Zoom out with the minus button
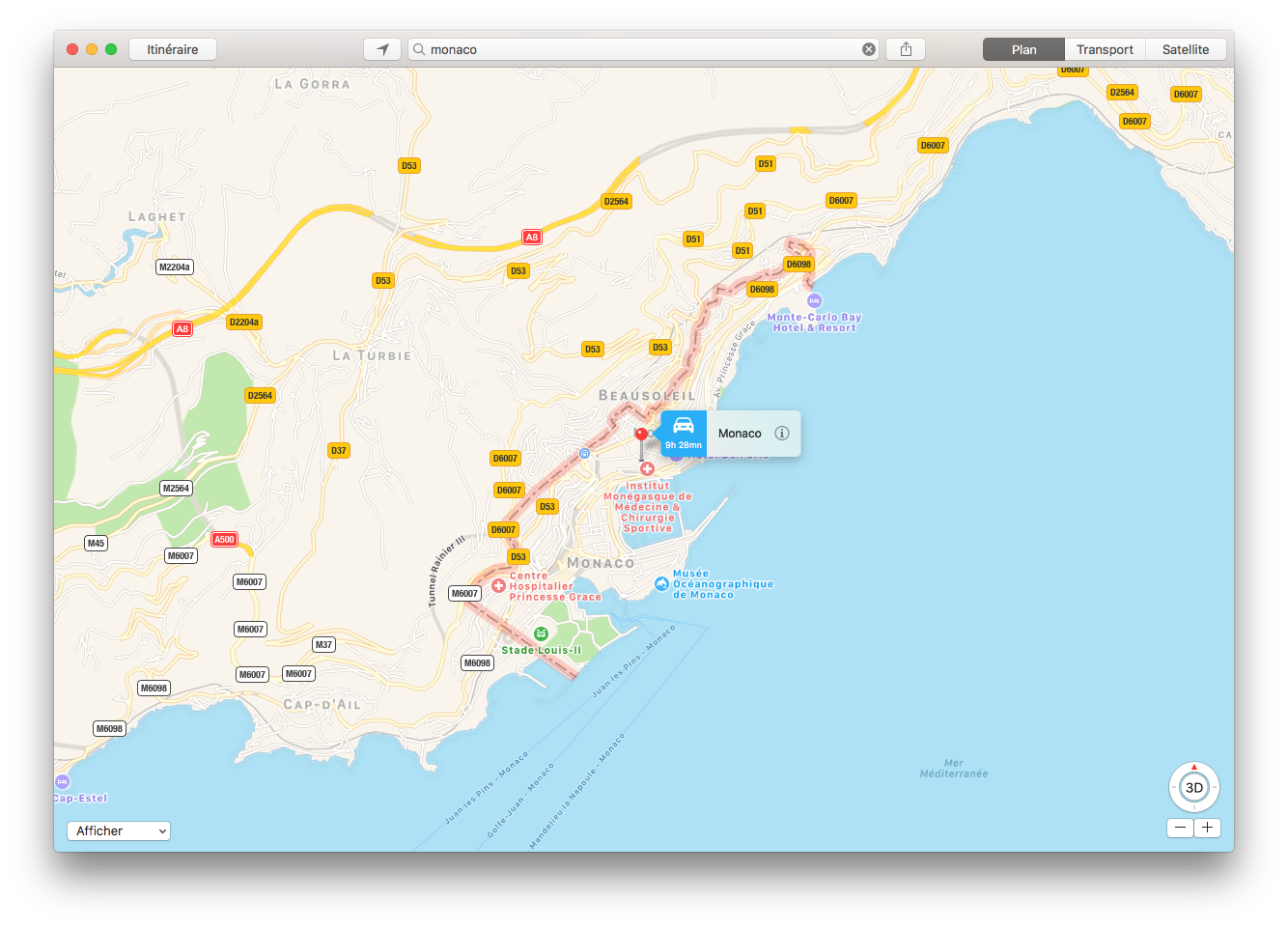The height and width of the screenshot is (929, 1288). pos(1180,828)
